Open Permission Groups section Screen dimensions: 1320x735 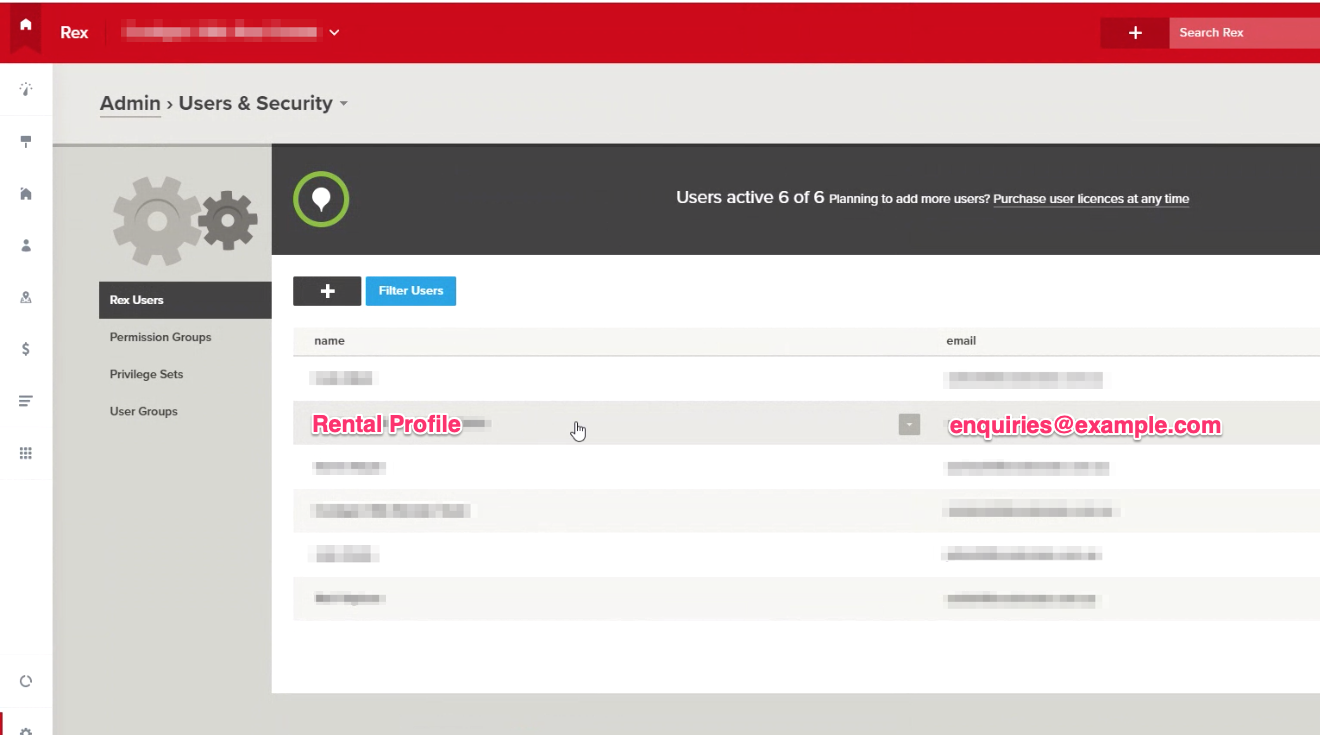pyautogui.click(x=161, y=337)
